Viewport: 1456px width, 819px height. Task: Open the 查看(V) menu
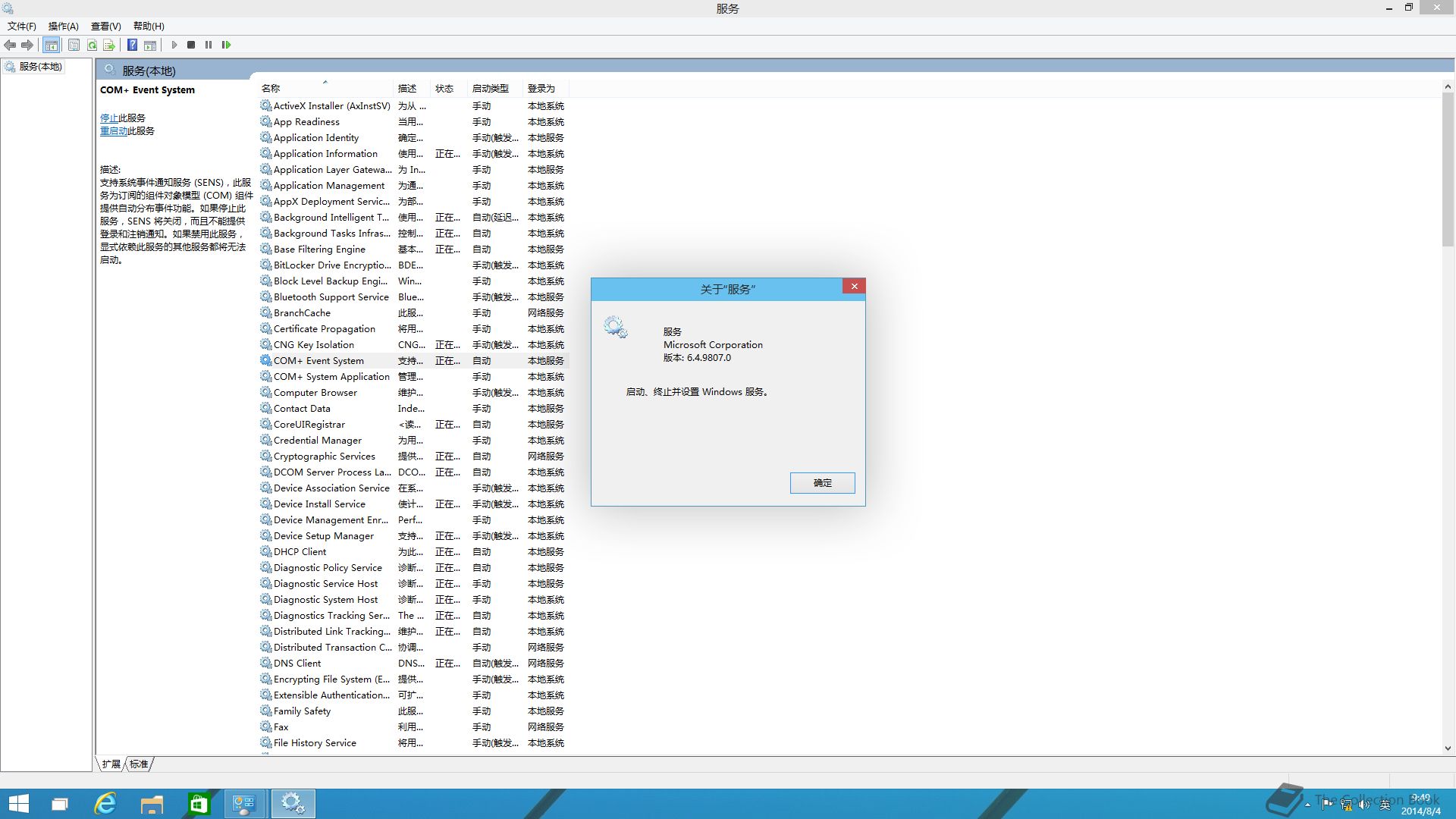click(x=106, y=26)
